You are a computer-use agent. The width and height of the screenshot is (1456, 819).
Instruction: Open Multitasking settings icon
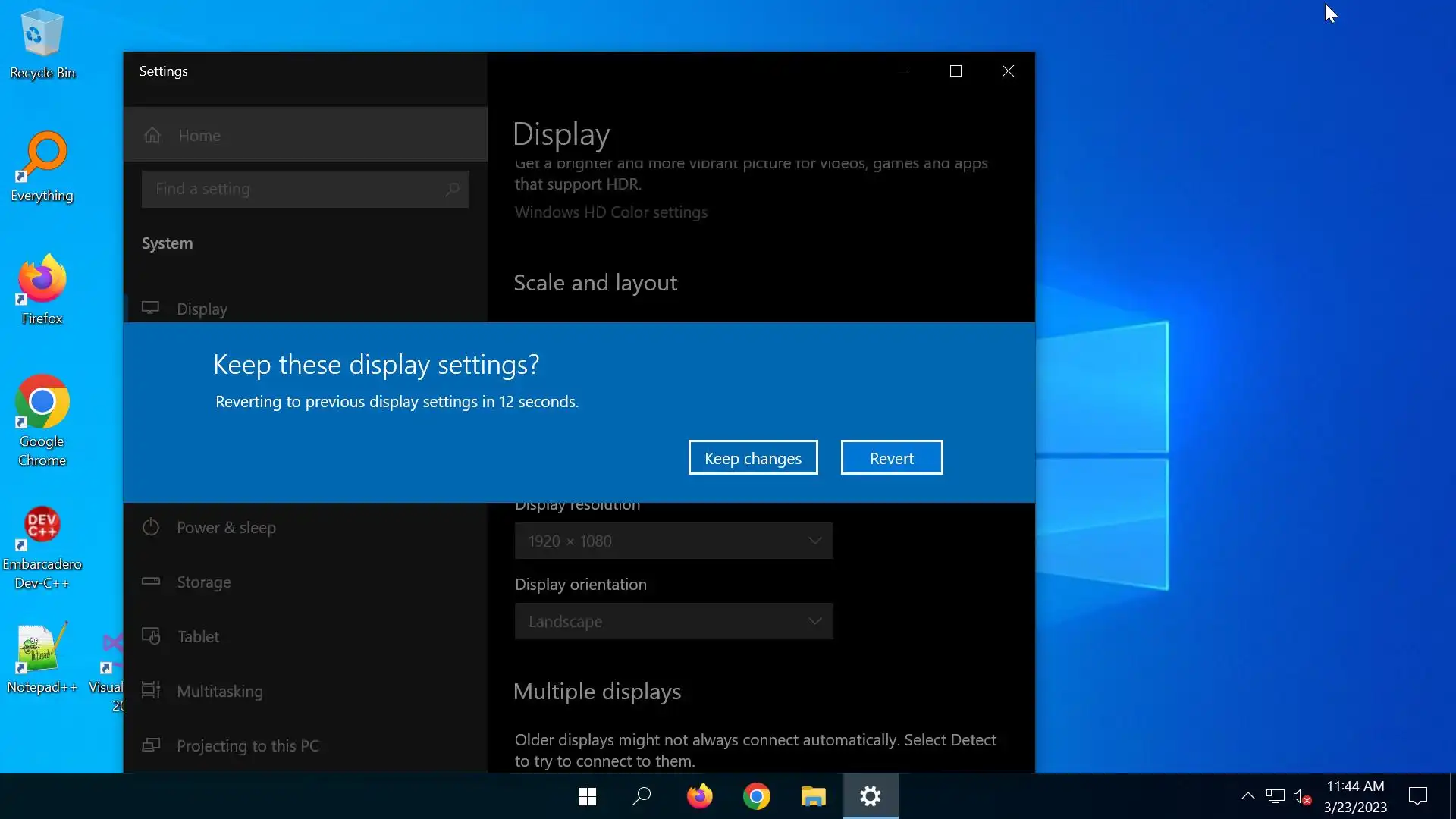click(x=151, y=691)
